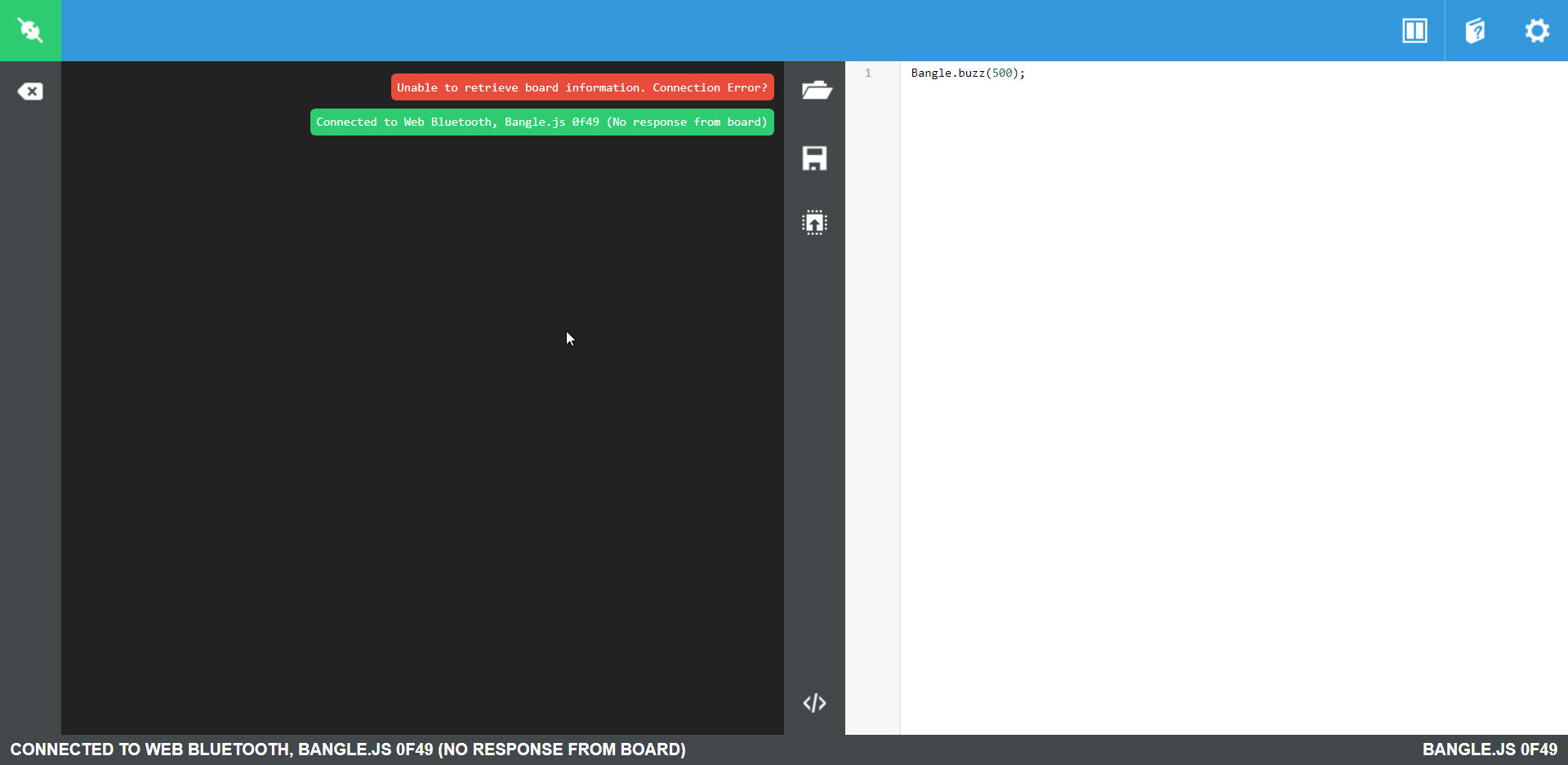Toggle the split-pane layout view
The image size is (1568, 765).
tap(1414, 31)
